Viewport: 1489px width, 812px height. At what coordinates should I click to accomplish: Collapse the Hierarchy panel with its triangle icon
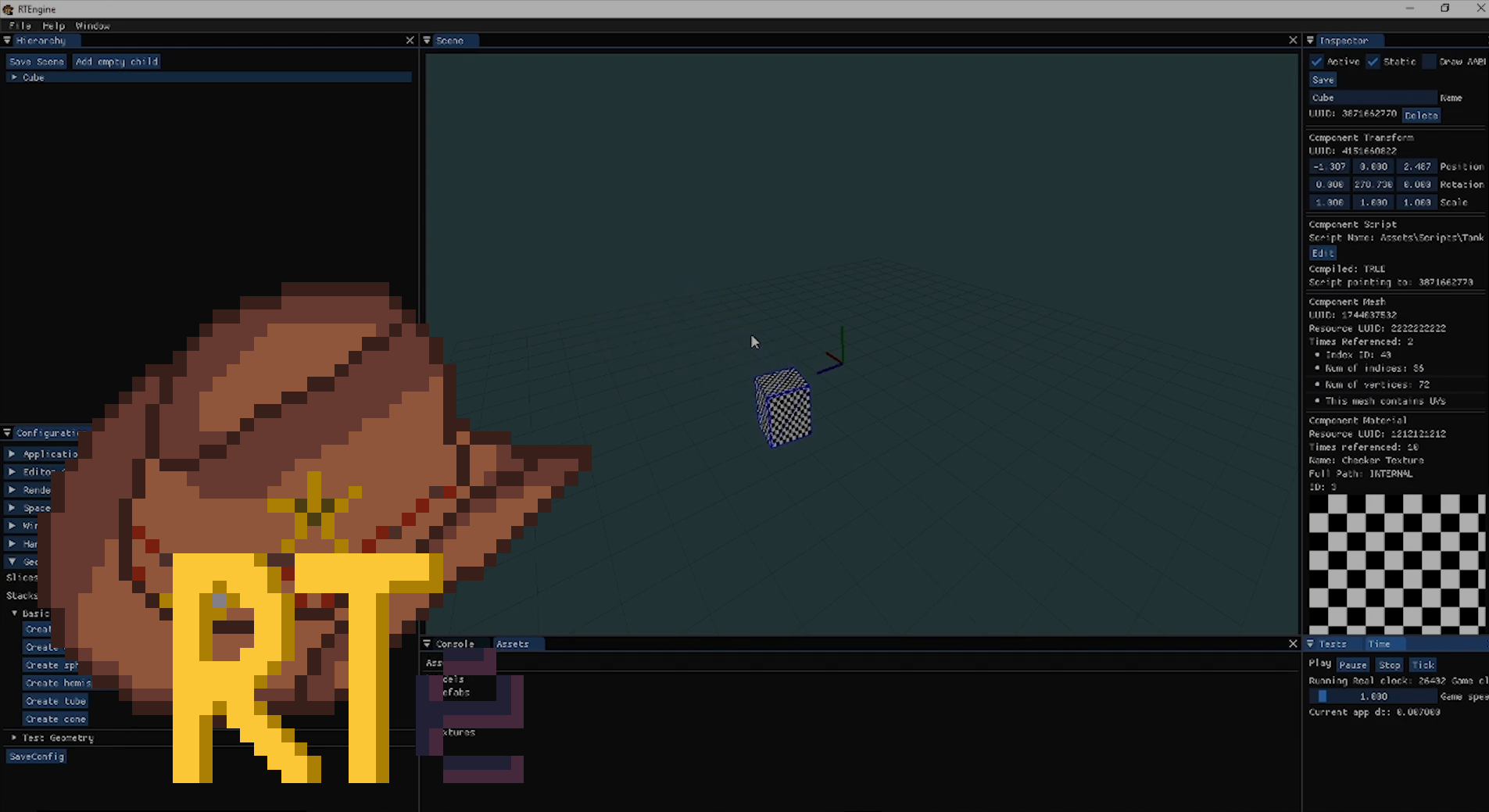(7, 41)
